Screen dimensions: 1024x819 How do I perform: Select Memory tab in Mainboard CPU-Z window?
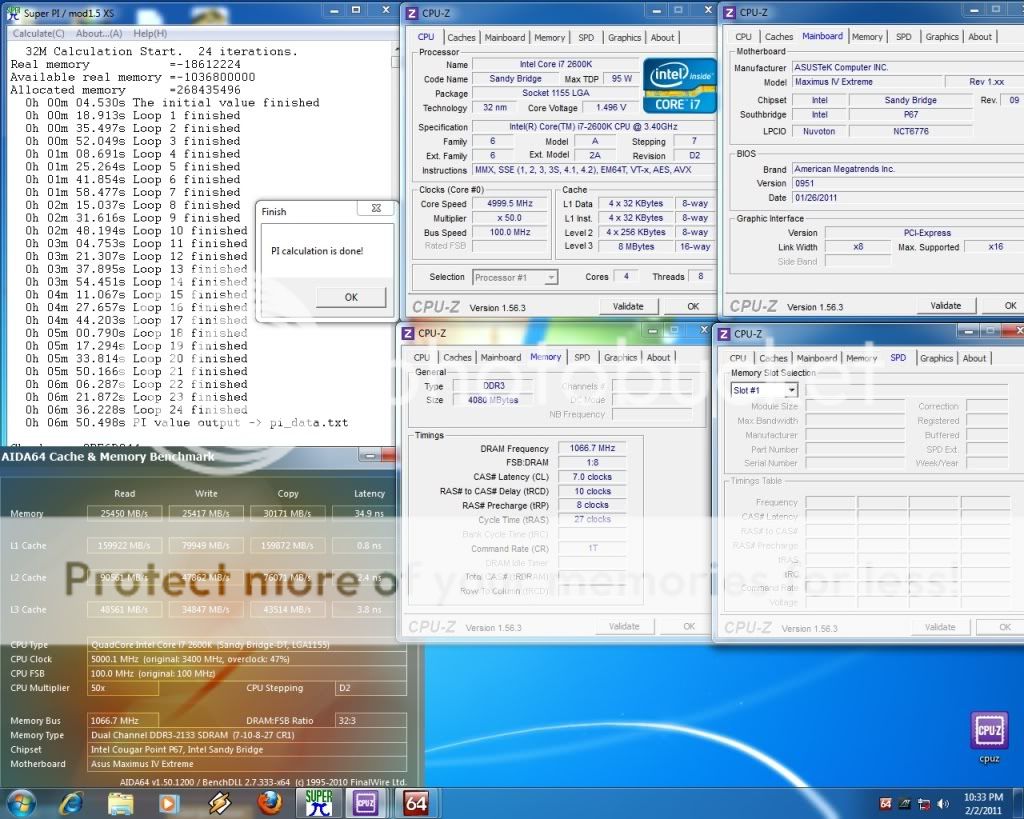[867, 37]
